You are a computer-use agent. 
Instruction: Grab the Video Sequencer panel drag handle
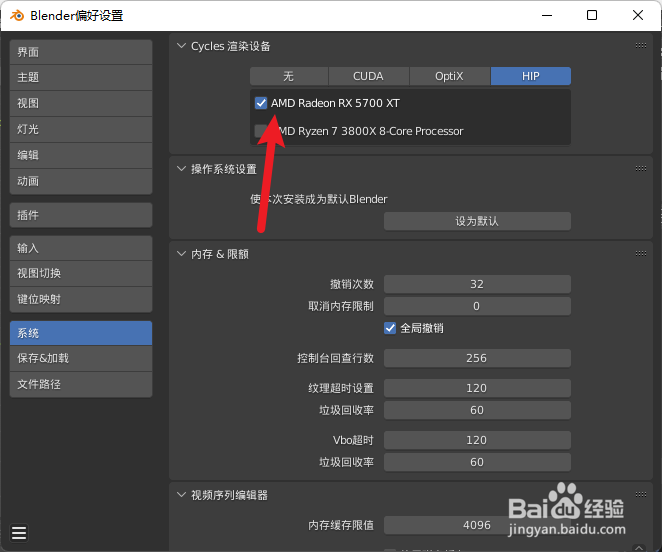(x=640, y=495)
